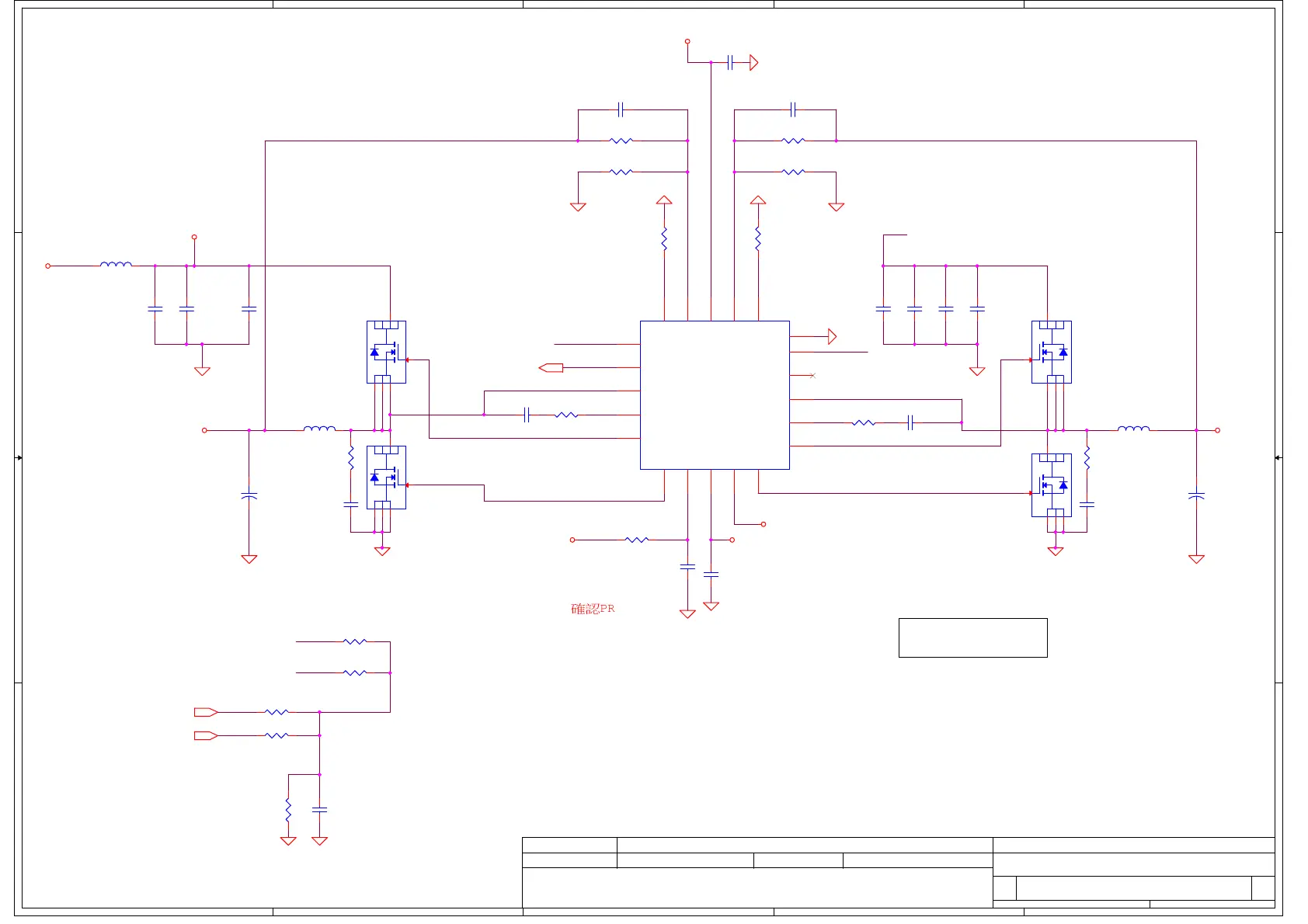This screenshot has height=924, width=1308.
Task: Select snubber resistor beside lower-left MOSFET
Action: [x=351, y=457]
